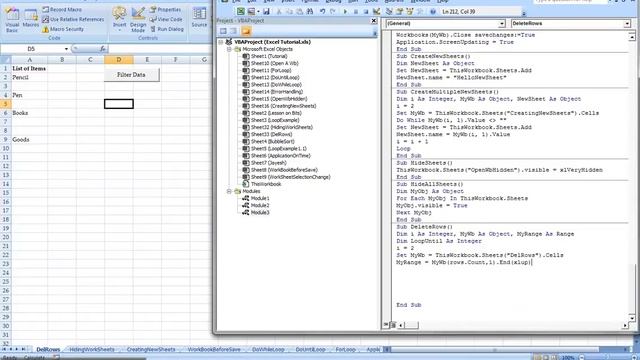Select the cell containing Books
This screenshot has height=360, width=640.
(29, 113)
